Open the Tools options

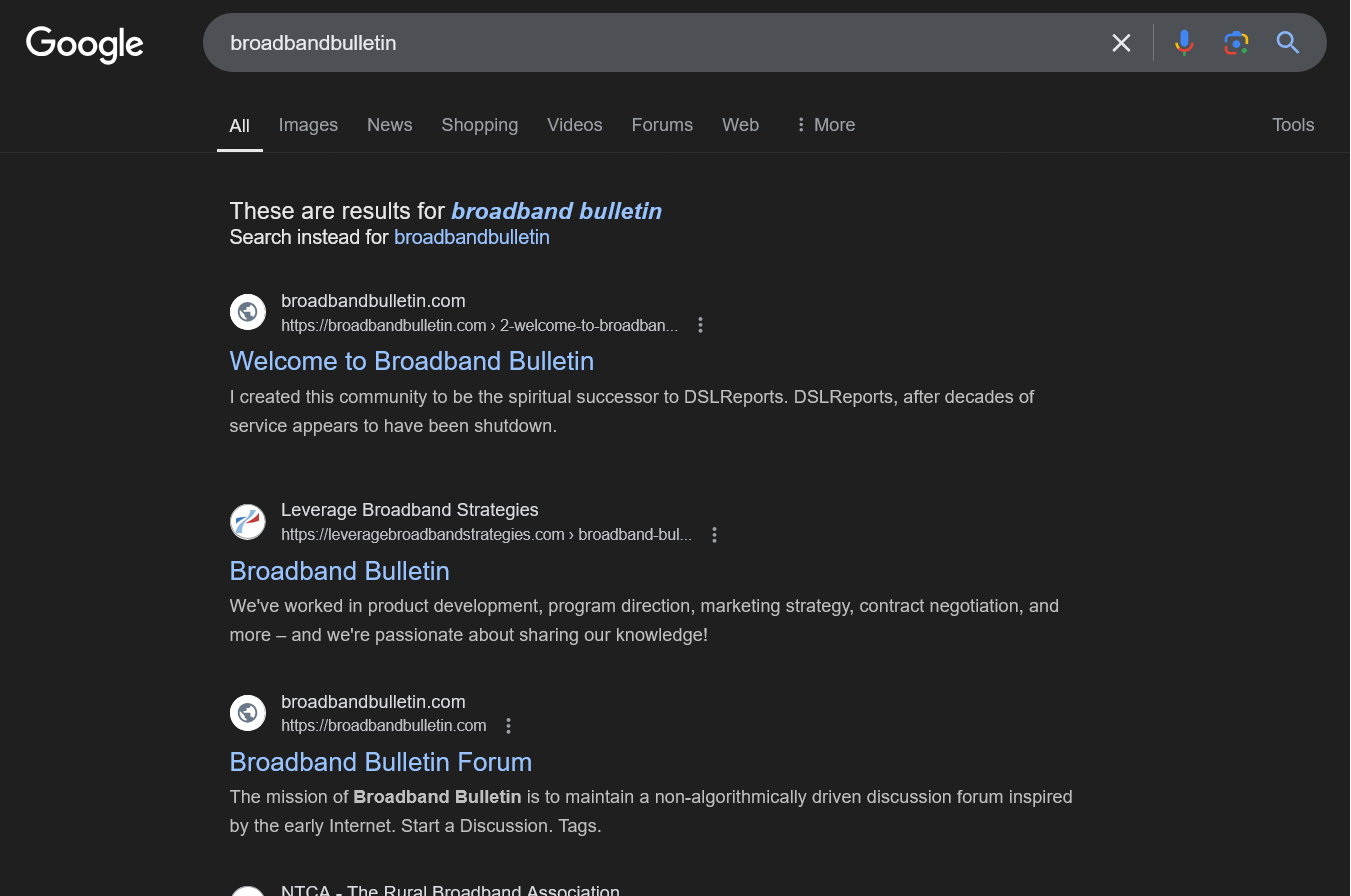tap(1293, 125)
